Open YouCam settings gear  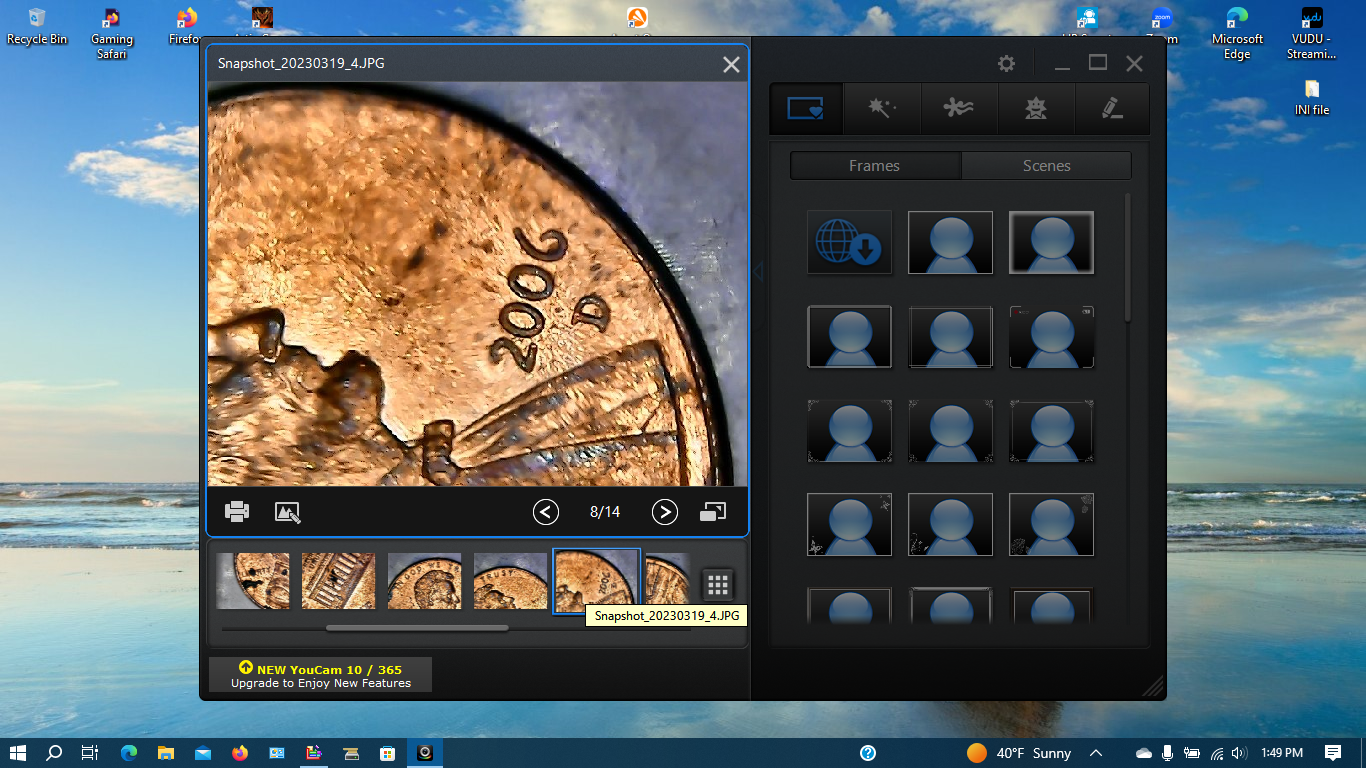pos(1006,63)
